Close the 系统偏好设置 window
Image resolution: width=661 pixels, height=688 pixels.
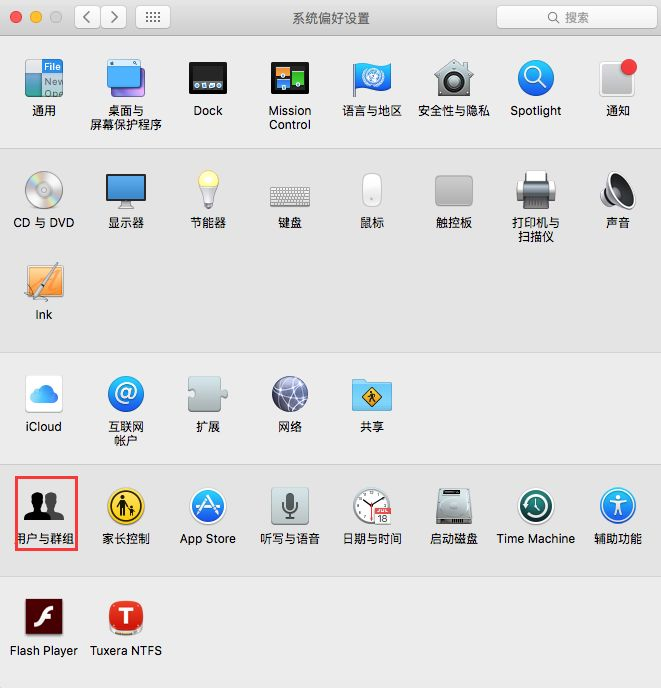[x=16, y=17]
